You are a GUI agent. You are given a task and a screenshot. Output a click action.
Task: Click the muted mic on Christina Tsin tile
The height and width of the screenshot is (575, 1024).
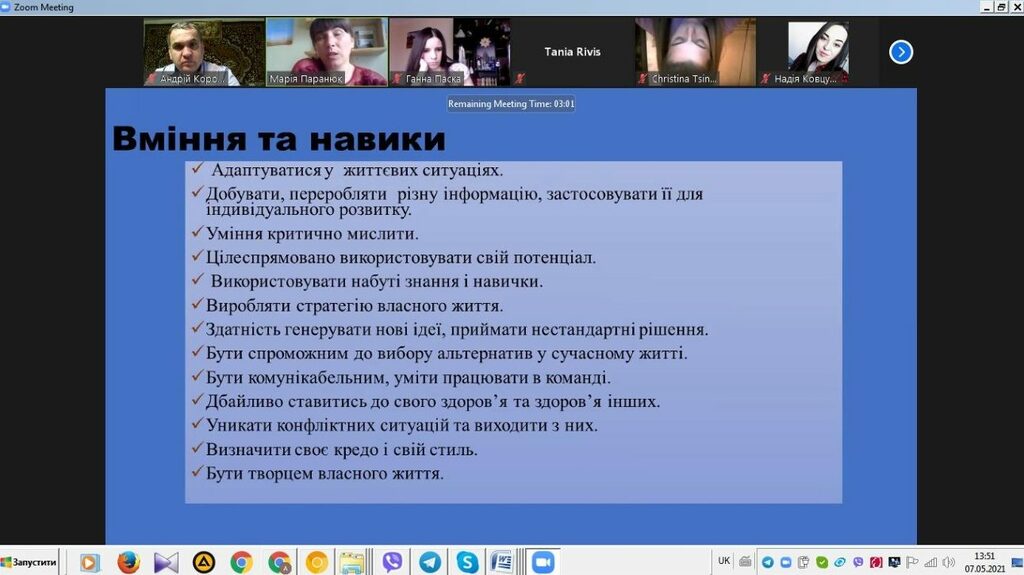click(x=643, y=78)
